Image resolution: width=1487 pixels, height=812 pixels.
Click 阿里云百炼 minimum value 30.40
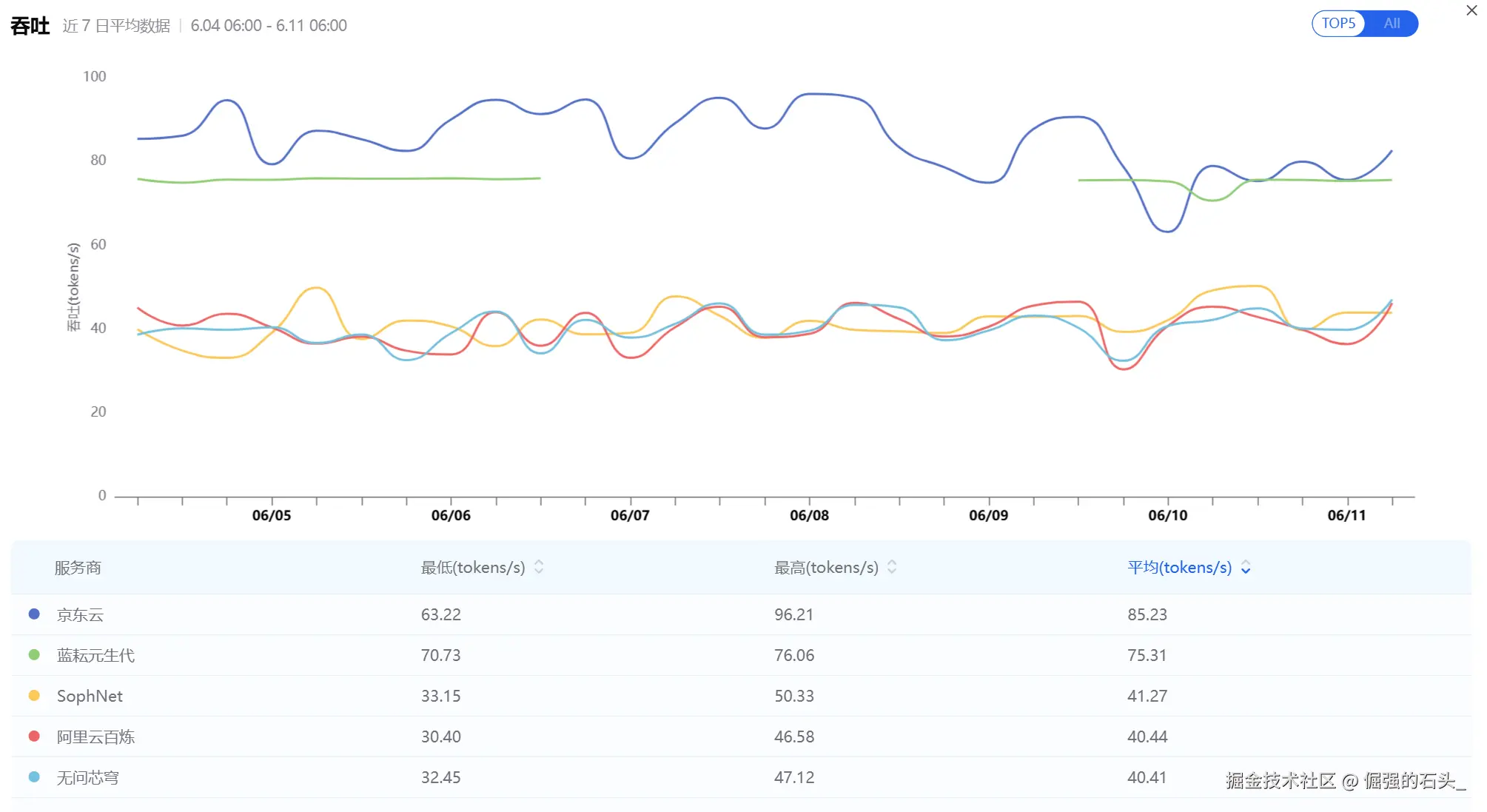tap(441, 736)
